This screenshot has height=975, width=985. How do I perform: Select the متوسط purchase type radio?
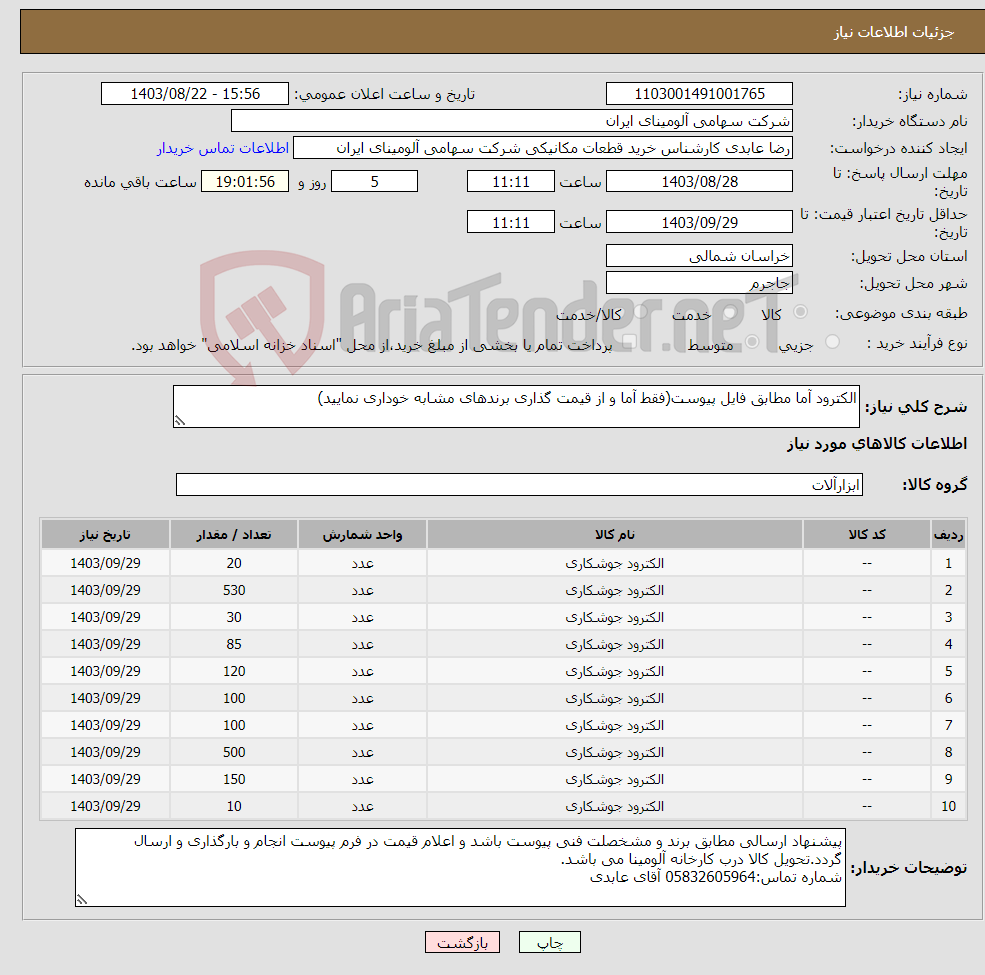752,342
